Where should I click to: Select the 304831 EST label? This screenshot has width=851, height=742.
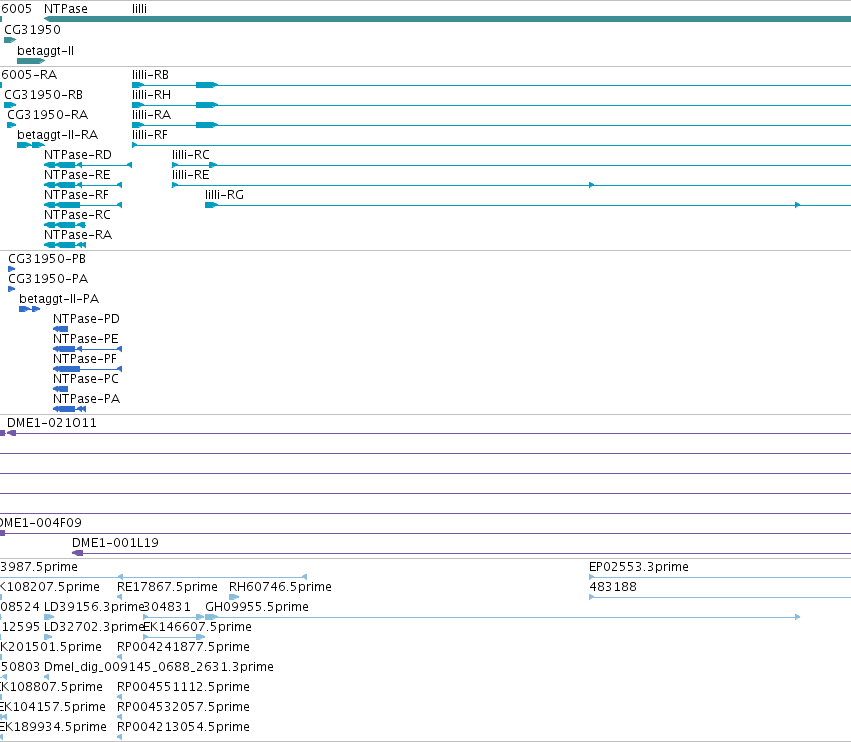point(167,607)
